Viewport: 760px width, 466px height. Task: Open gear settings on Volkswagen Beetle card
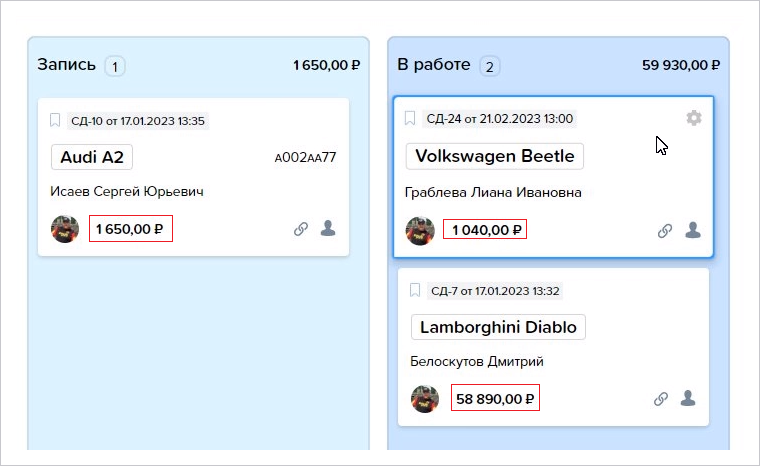point(694,118)
